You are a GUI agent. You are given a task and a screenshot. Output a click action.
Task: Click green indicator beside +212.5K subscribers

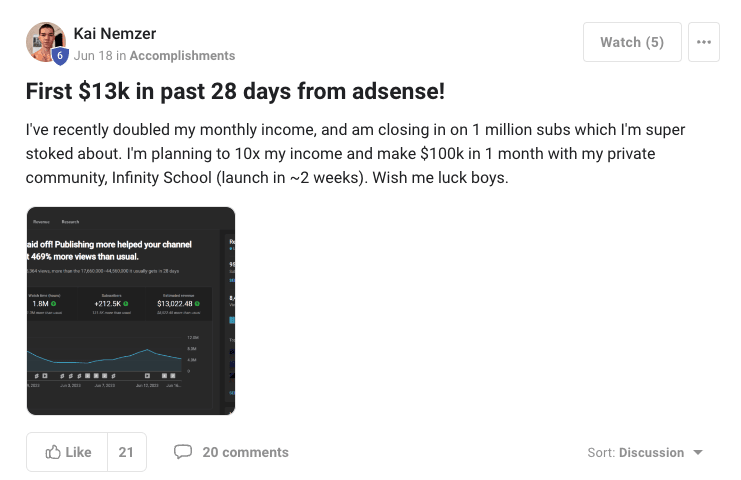point(126,305)
